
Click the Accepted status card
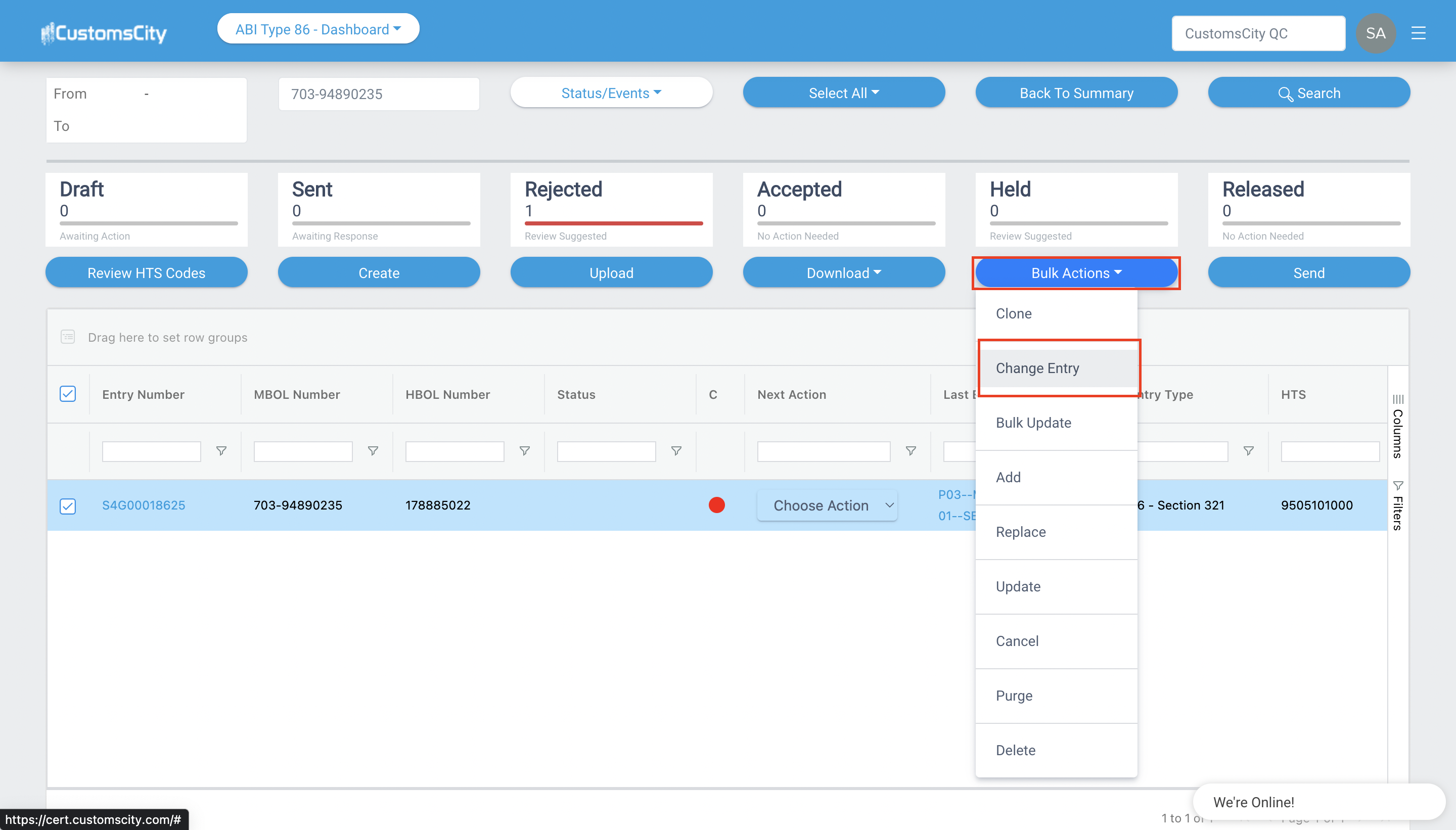(x=844, y=210)
